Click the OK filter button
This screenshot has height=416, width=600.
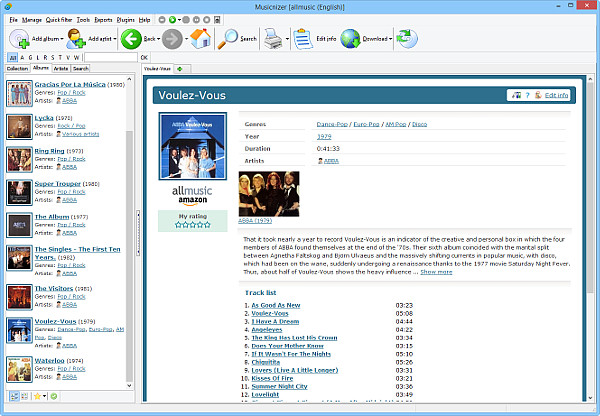click(144, 58)
